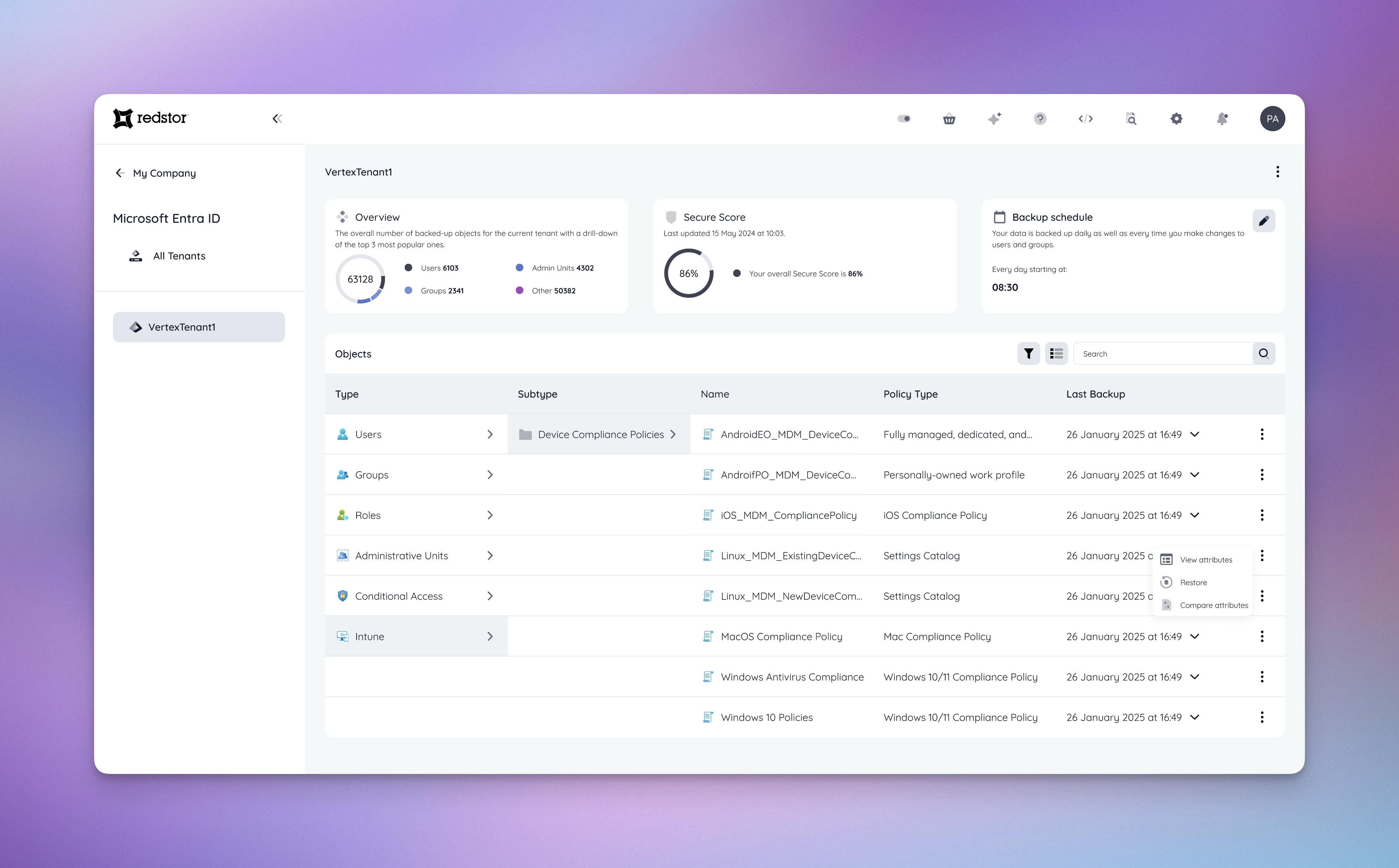Collapse sidebar with double-chevron icon

pyautogui.click(x=277, y=119)
